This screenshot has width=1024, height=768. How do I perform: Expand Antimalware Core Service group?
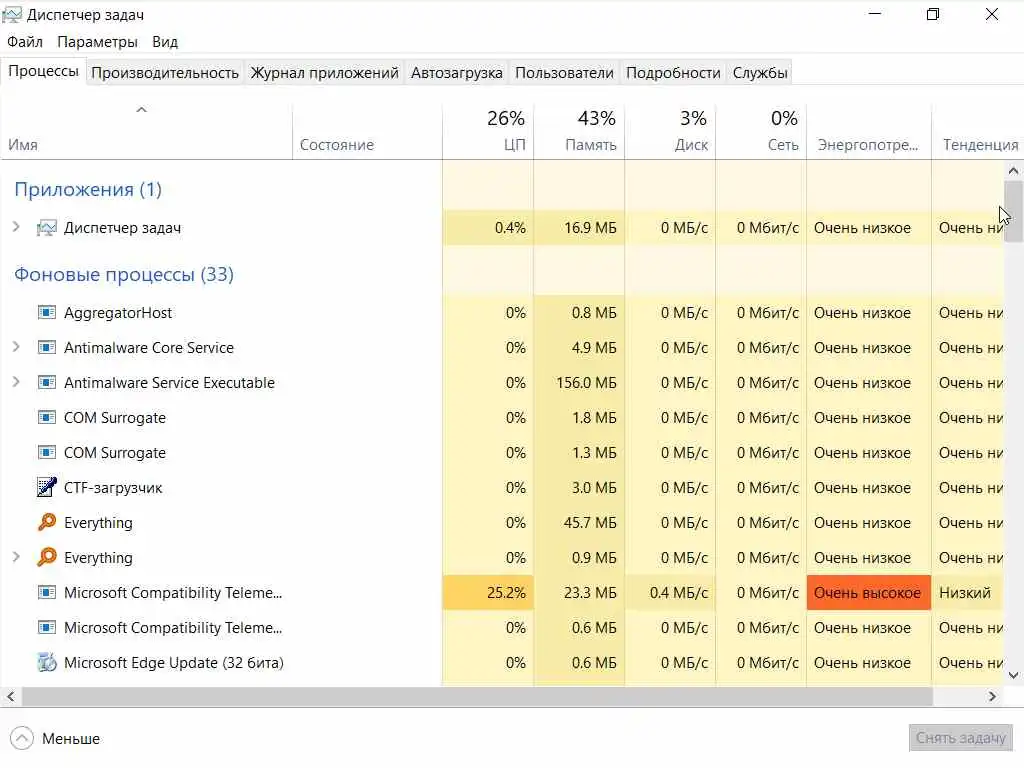pyautogui.click(x=16, y=347)
